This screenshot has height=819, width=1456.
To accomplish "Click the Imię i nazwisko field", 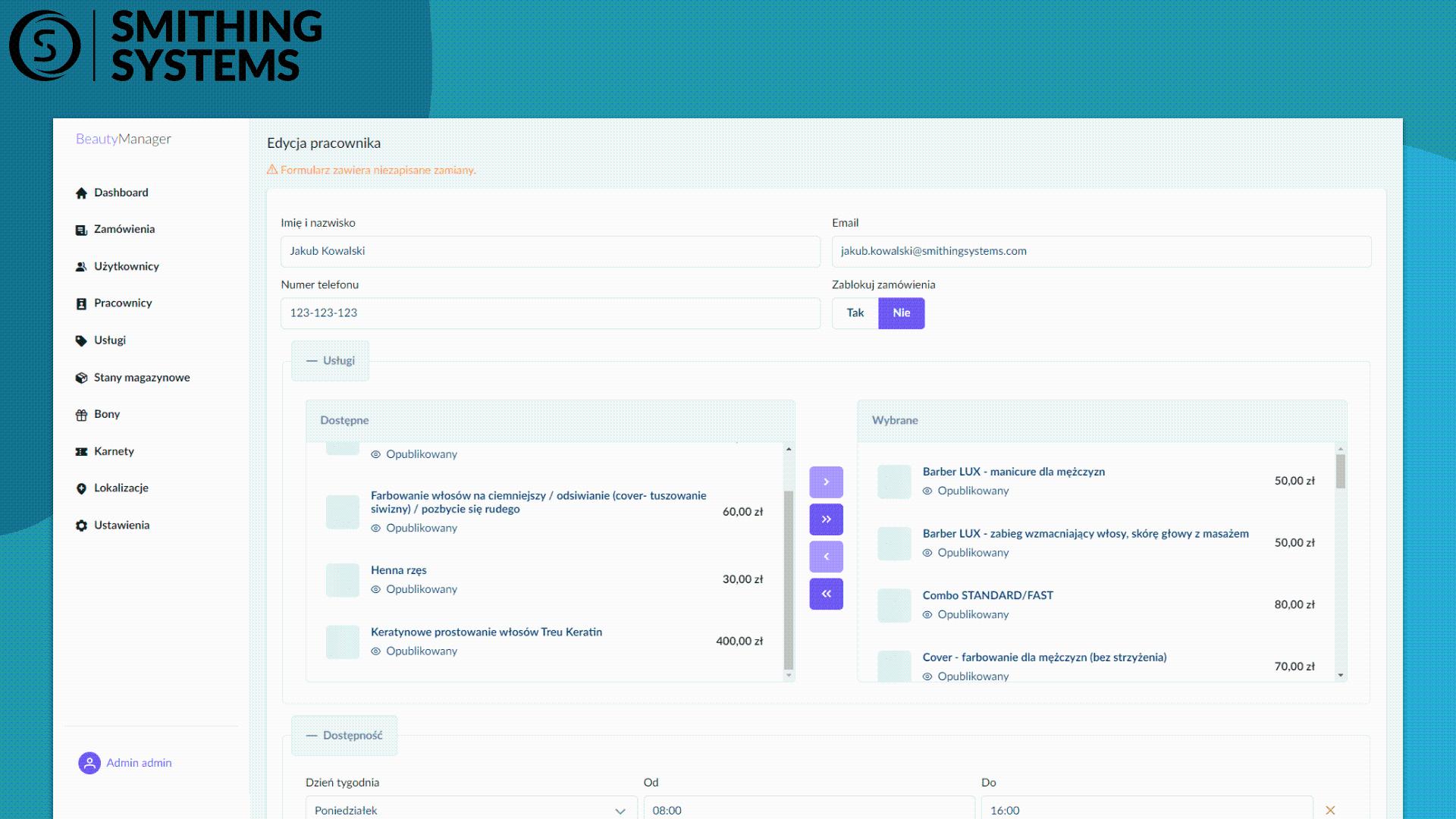I will point(551,251).
